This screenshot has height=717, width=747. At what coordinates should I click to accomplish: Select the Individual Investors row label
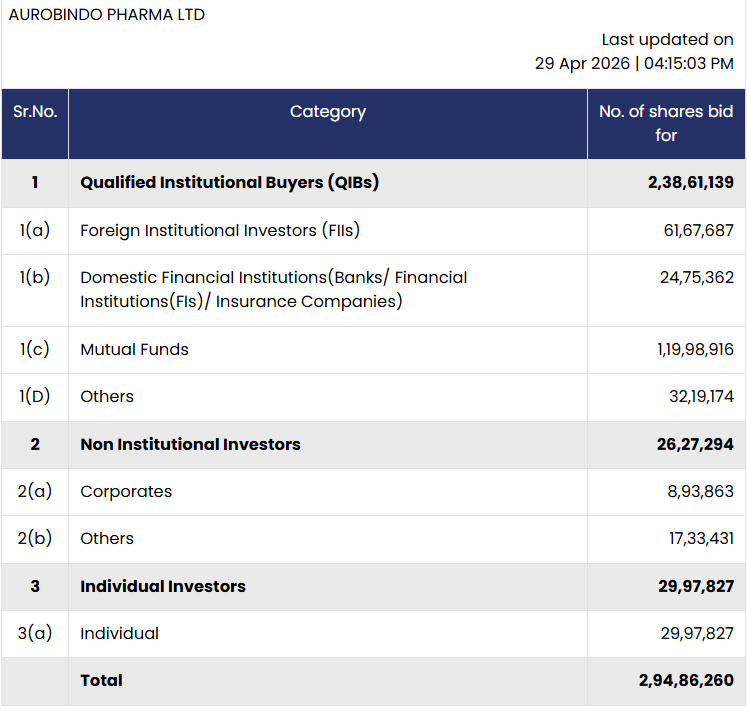coord(163,586)
